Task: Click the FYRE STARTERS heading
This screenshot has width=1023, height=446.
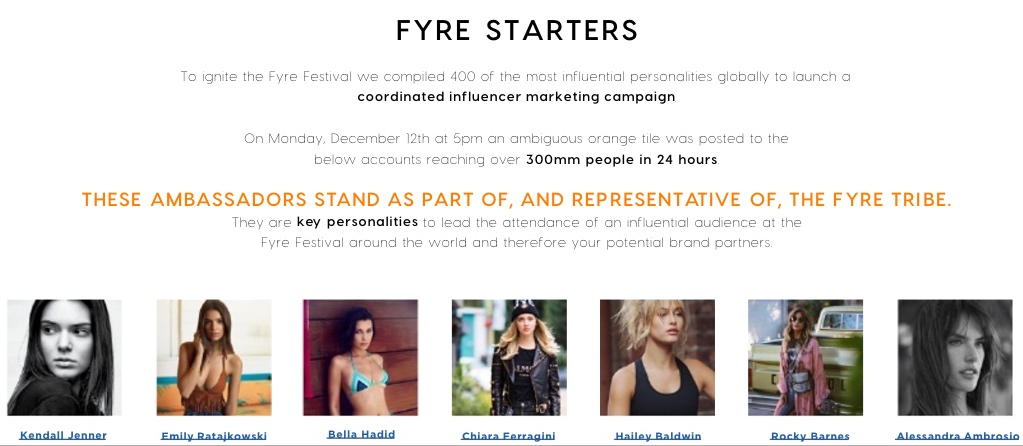Action: pos(517,31)
